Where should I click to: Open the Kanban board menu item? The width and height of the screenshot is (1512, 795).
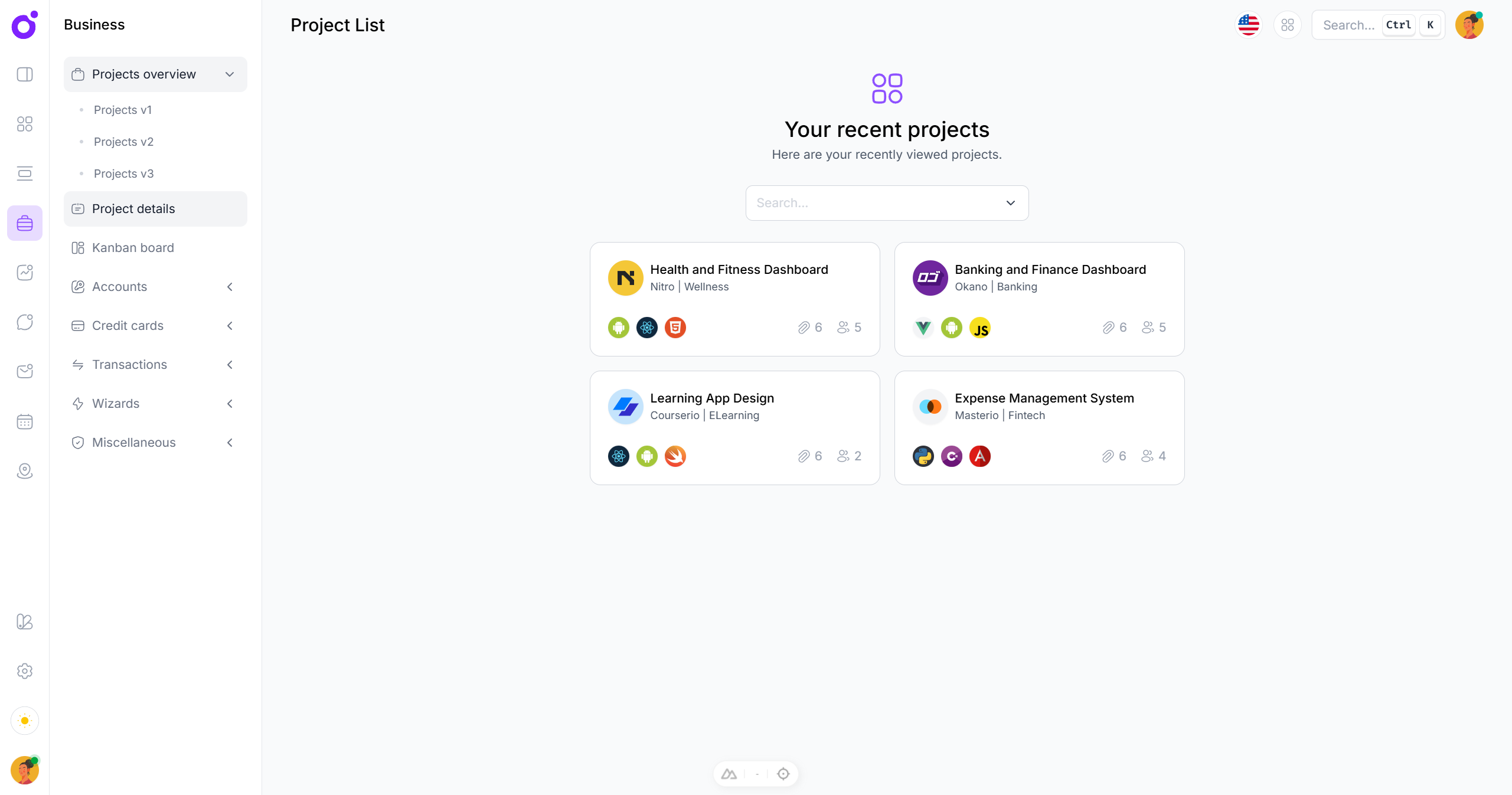133,247
